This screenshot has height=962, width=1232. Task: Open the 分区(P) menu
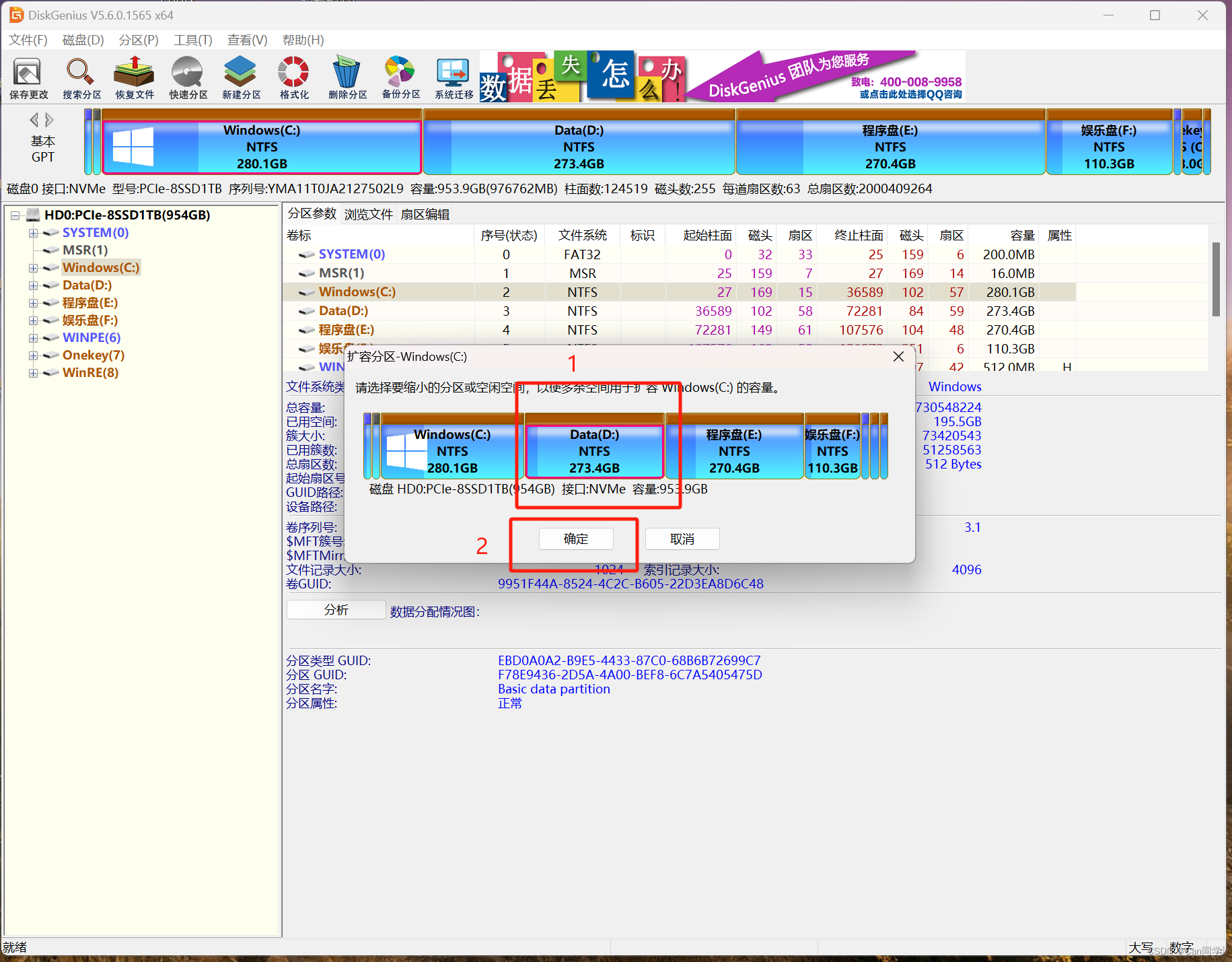click(139, 40)
